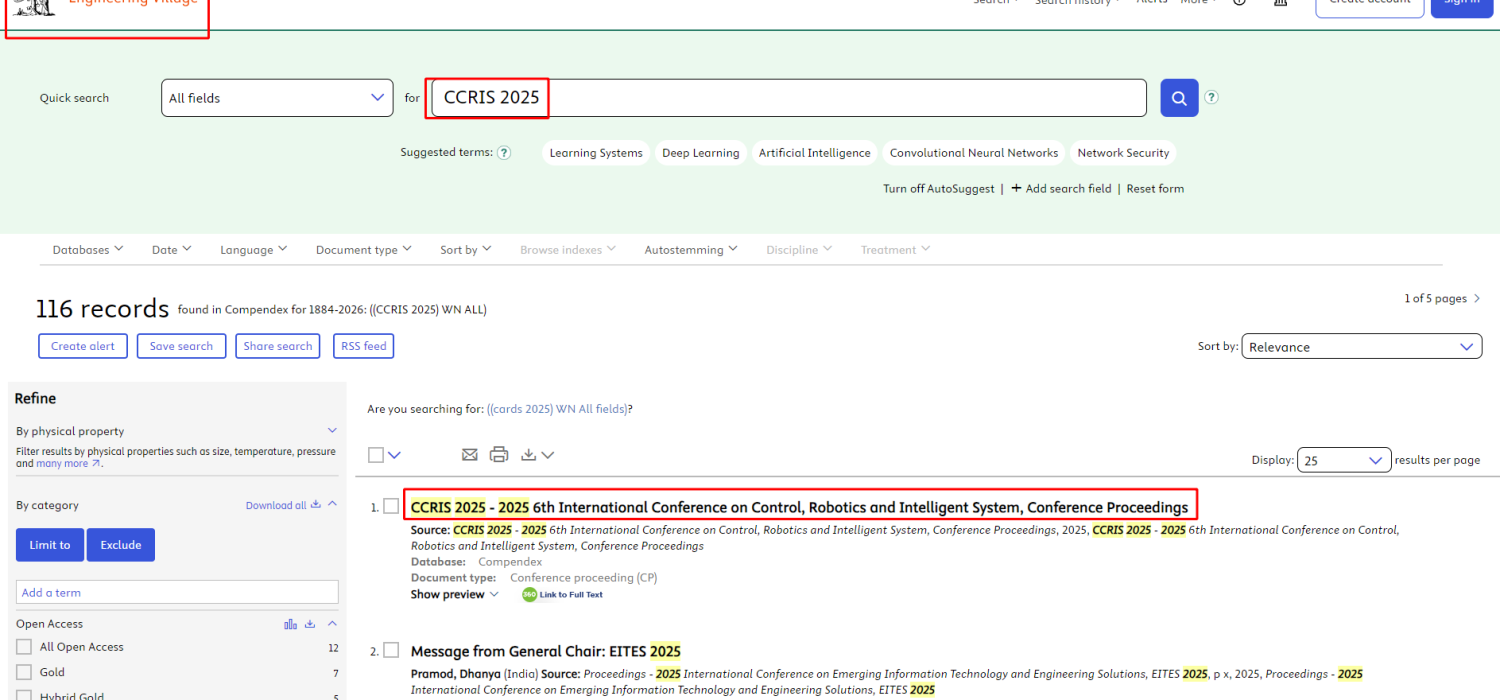Open the search help question-mark icon
The width and height of the screenshot is (1500, 700).
click(1212, 97)
